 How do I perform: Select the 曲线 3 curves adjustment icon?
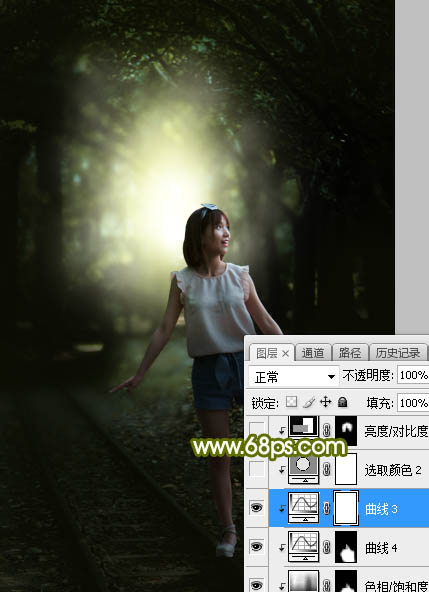tap(303, 507)
